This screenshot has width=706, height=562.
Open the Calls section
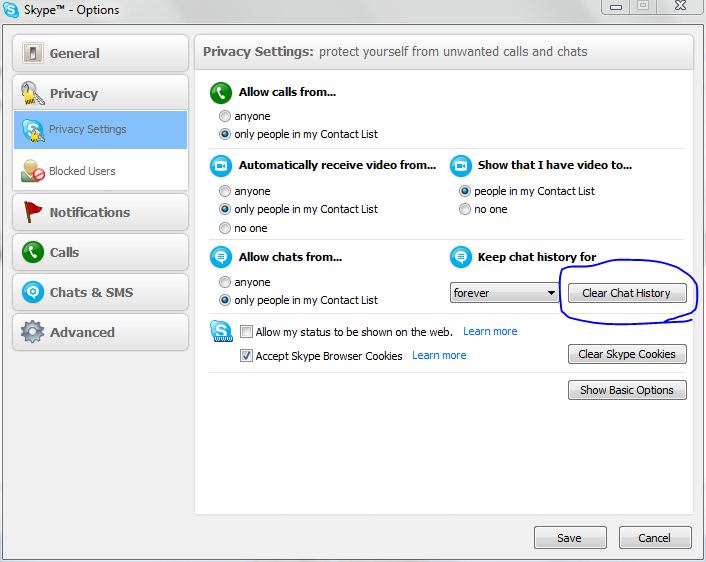point(100,252)
